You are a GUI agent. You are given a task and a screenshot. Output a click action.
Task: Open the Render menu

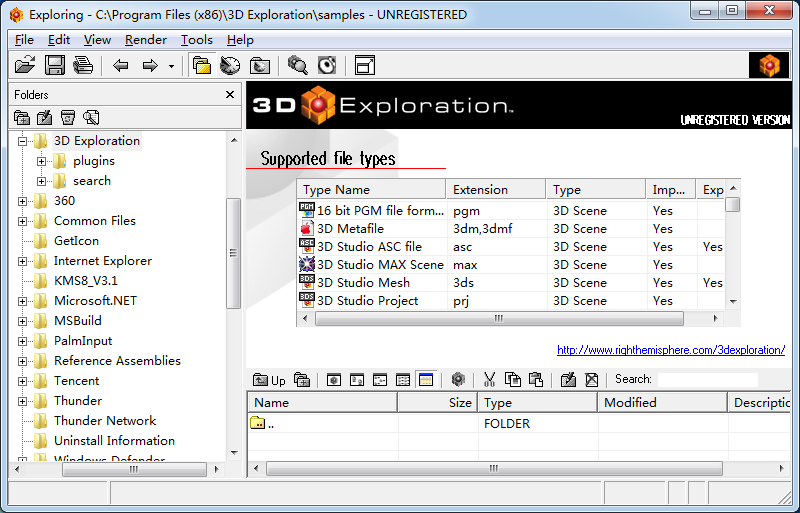tap(146, 40)
